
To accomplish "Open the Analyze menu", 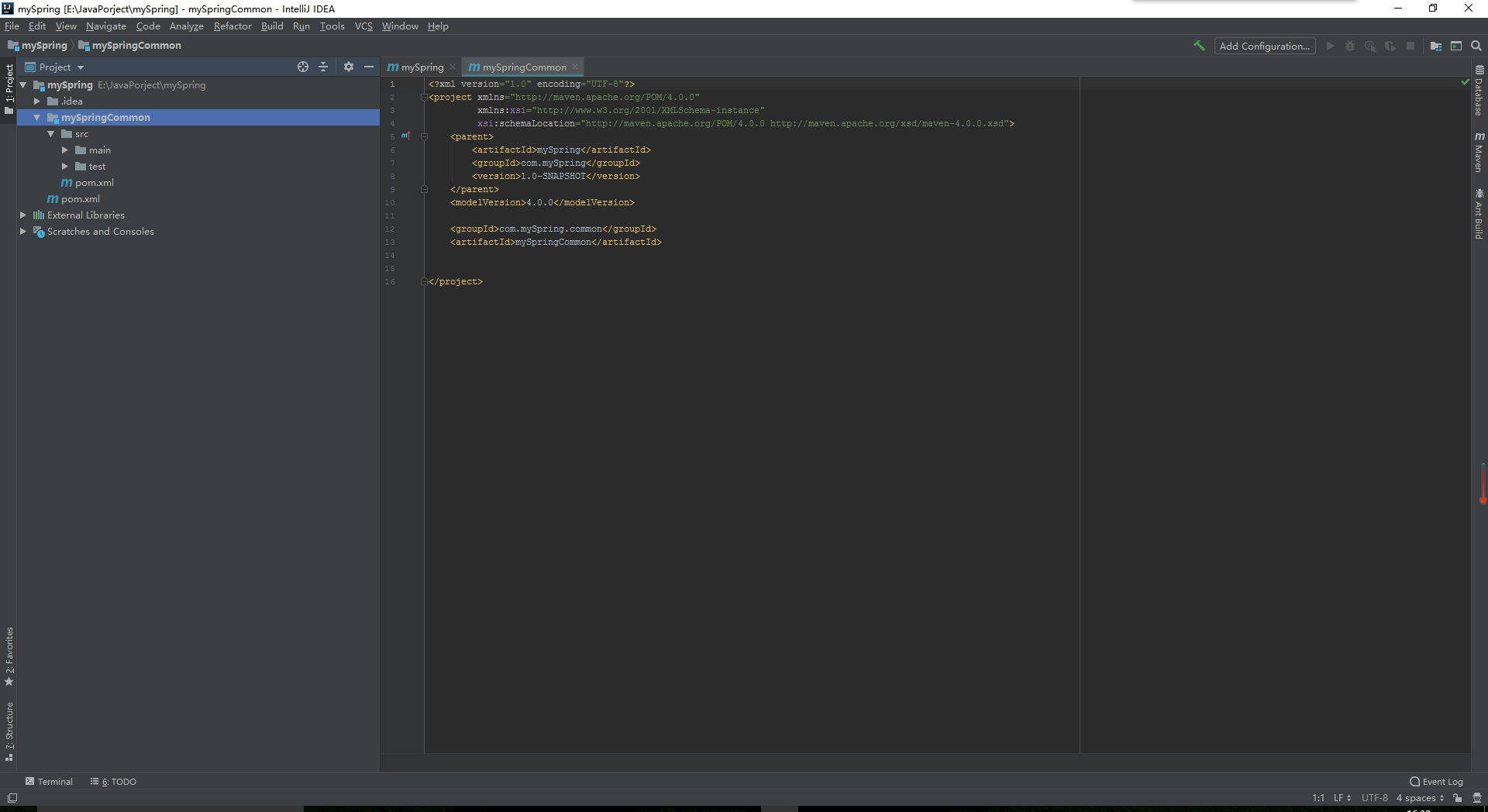I will (x=187, y=26).
